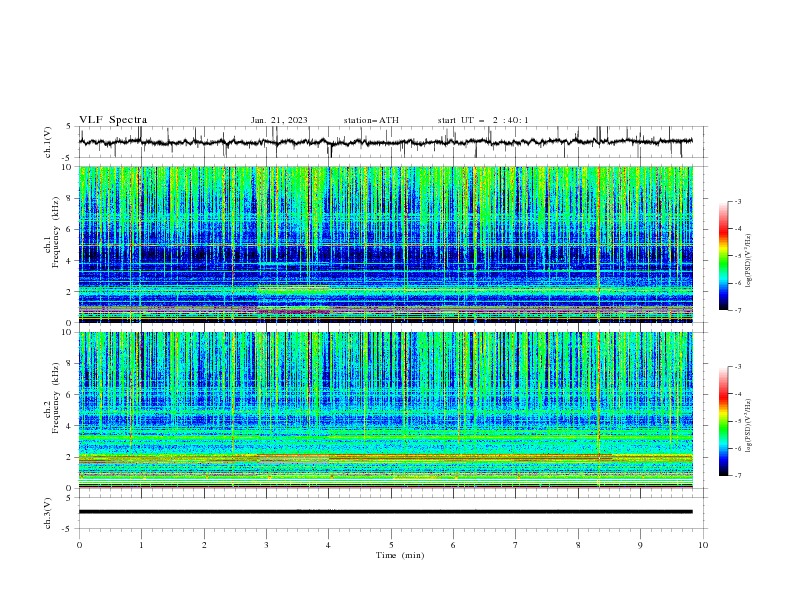The height and width of the screenshot is (612, 792).
Task: Click the "station=ATH" header label
Action: (371, 120)
